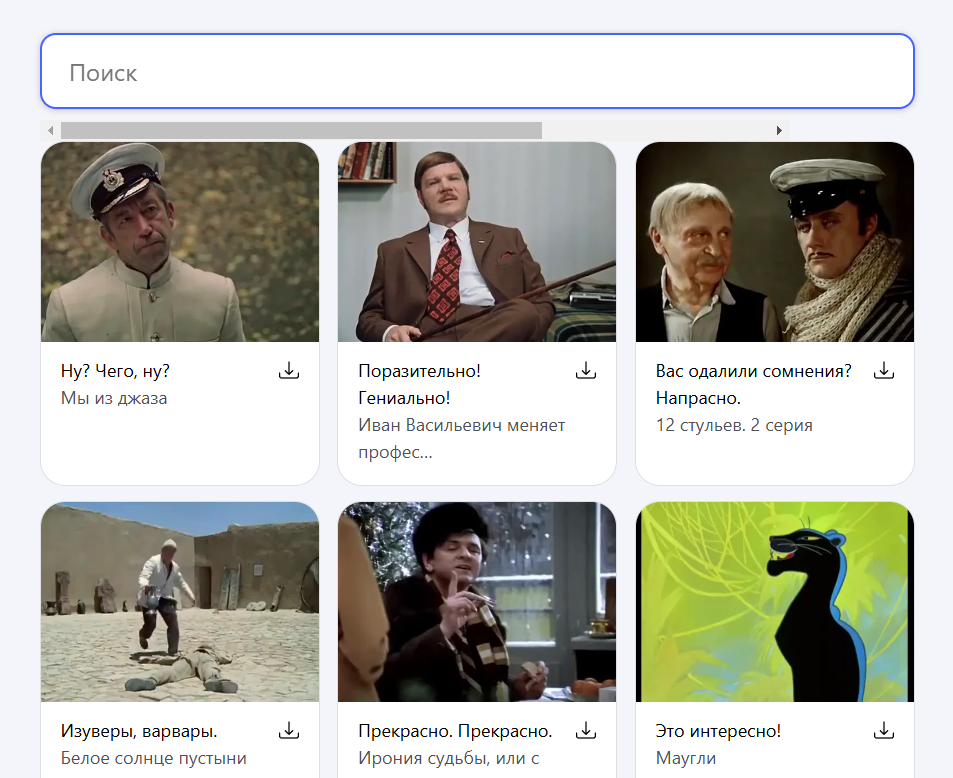Click the horizontal scrollbar right arrow

click(779, 130)
